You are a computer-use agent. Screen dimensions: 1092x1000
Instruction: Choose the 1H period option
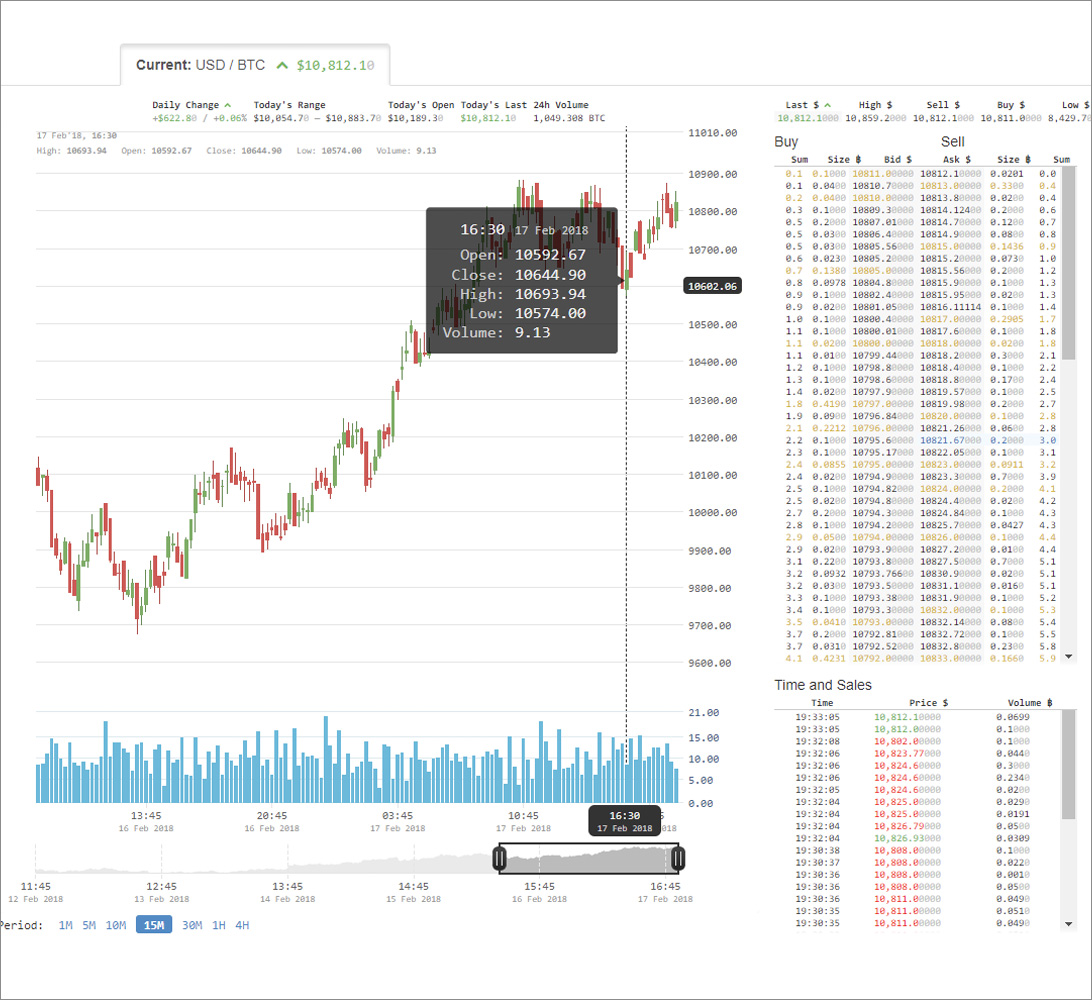point(219,925)
